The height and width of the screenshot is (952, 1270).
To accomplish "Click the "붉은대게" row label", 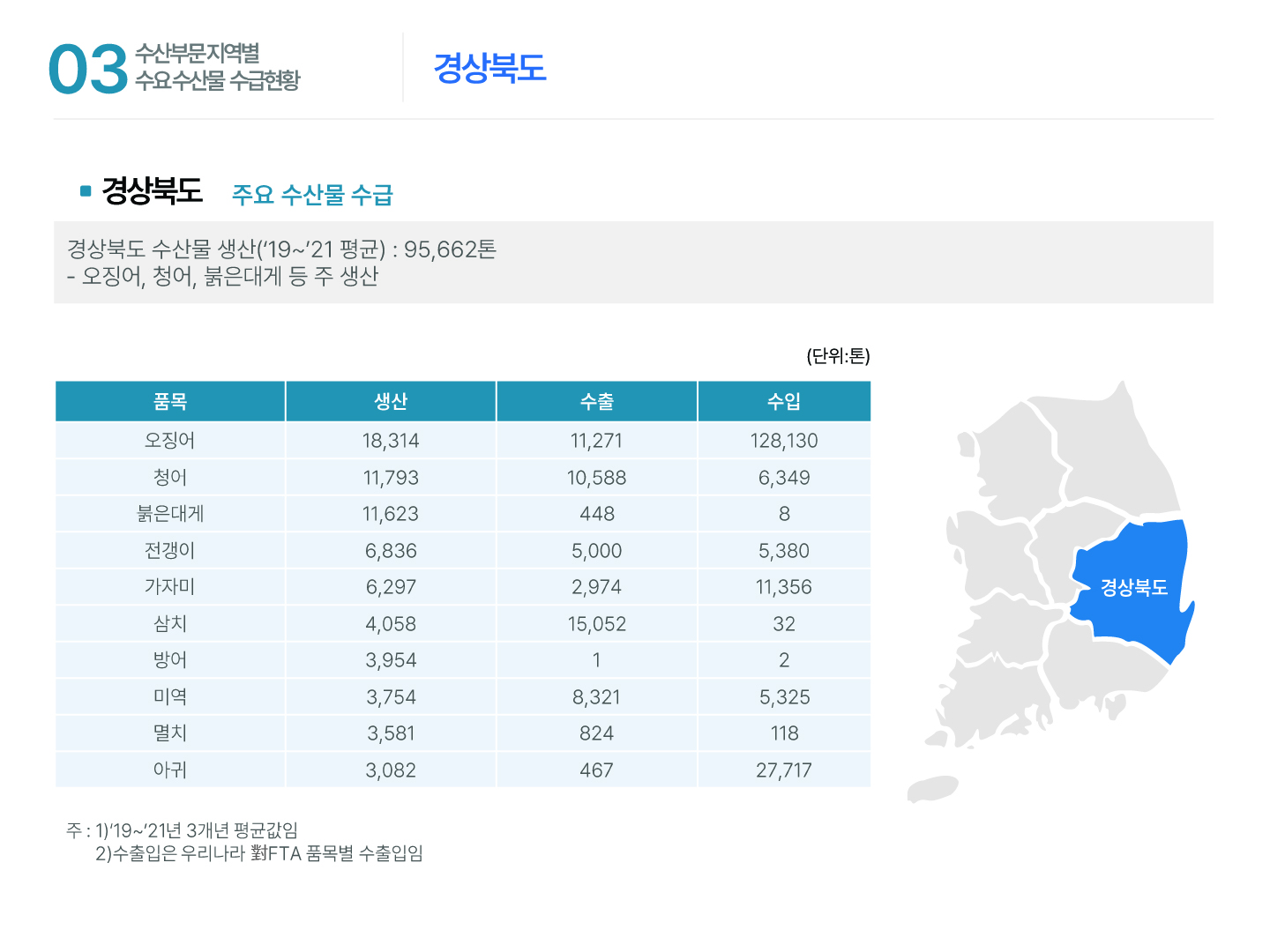I will [x=170, y=514].
